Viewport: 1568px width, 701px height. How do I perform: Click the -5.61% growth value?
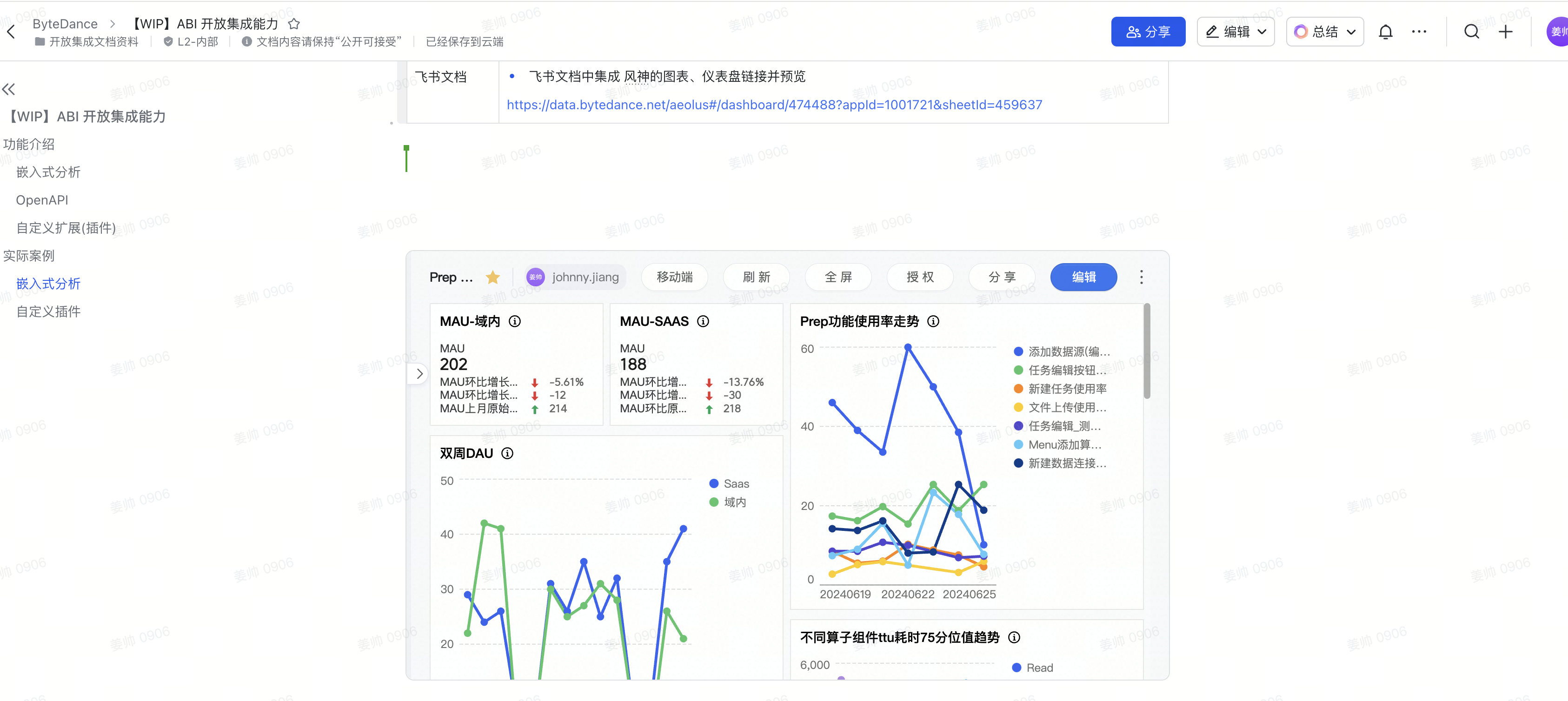pos(566,382)
